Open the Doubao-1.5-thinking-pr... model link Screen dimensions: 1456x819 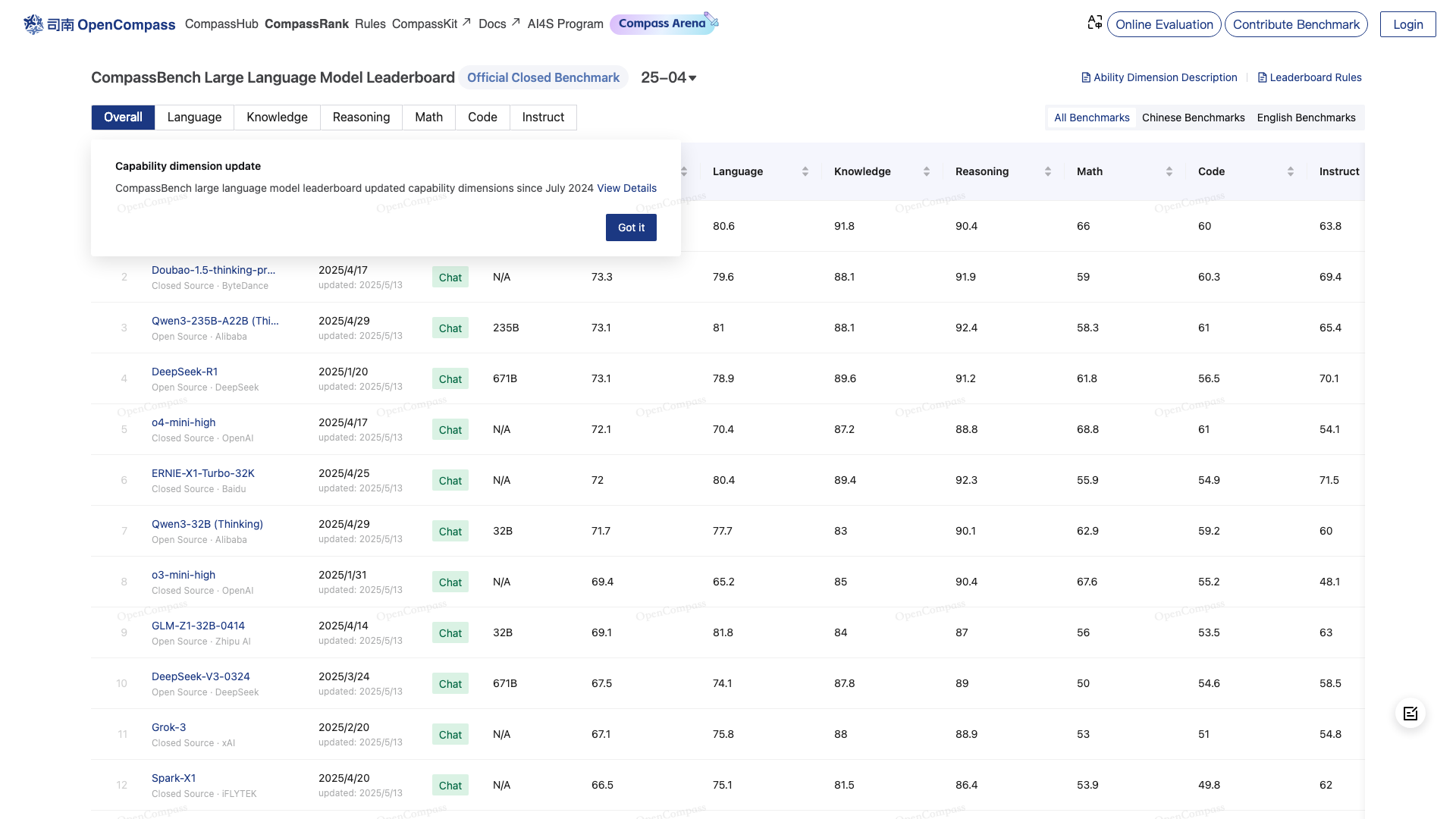(x=213, y=270)
